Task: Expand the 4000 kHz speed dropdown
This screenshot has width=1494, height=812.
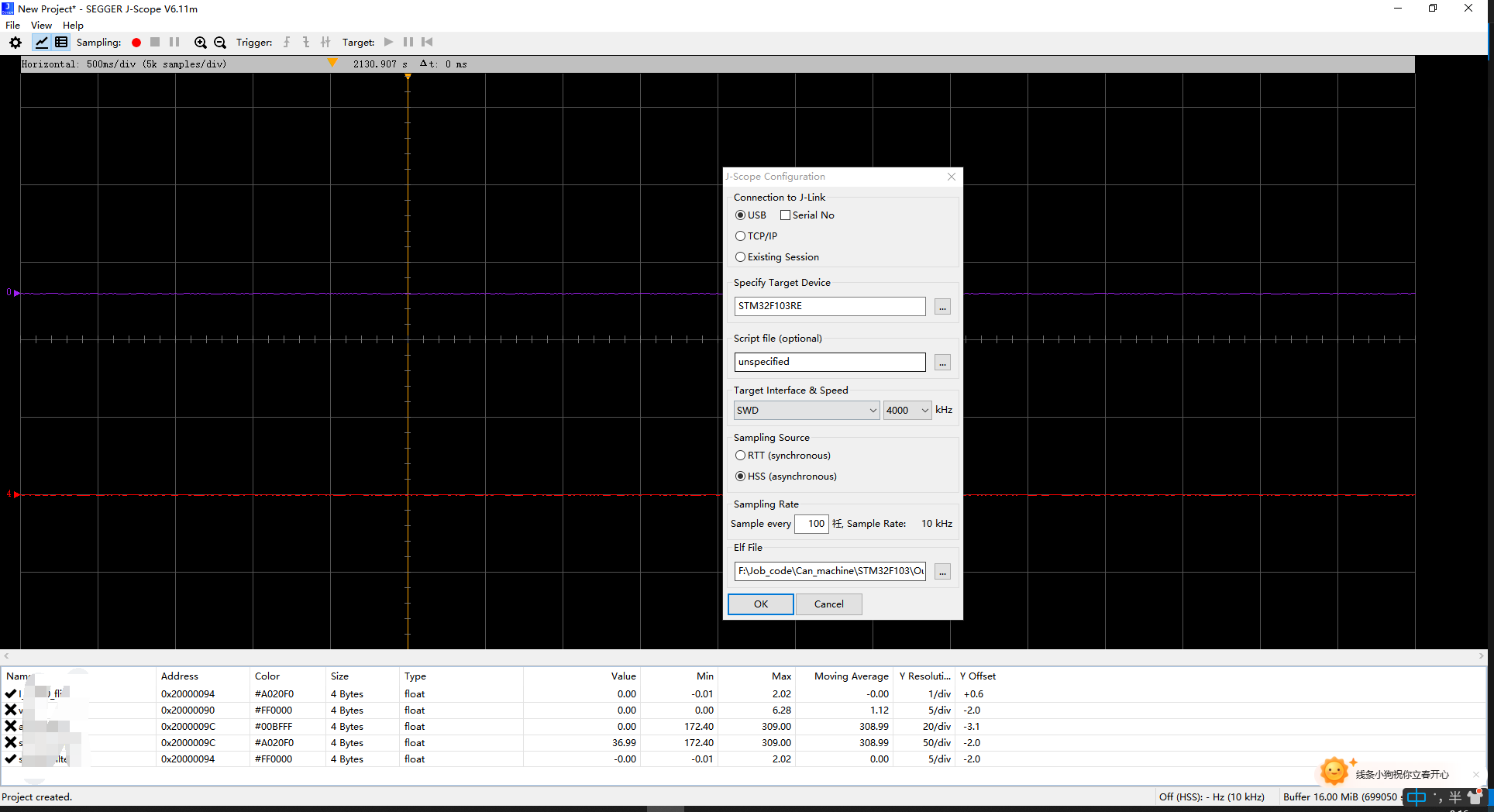Action: tap(907, 411)
